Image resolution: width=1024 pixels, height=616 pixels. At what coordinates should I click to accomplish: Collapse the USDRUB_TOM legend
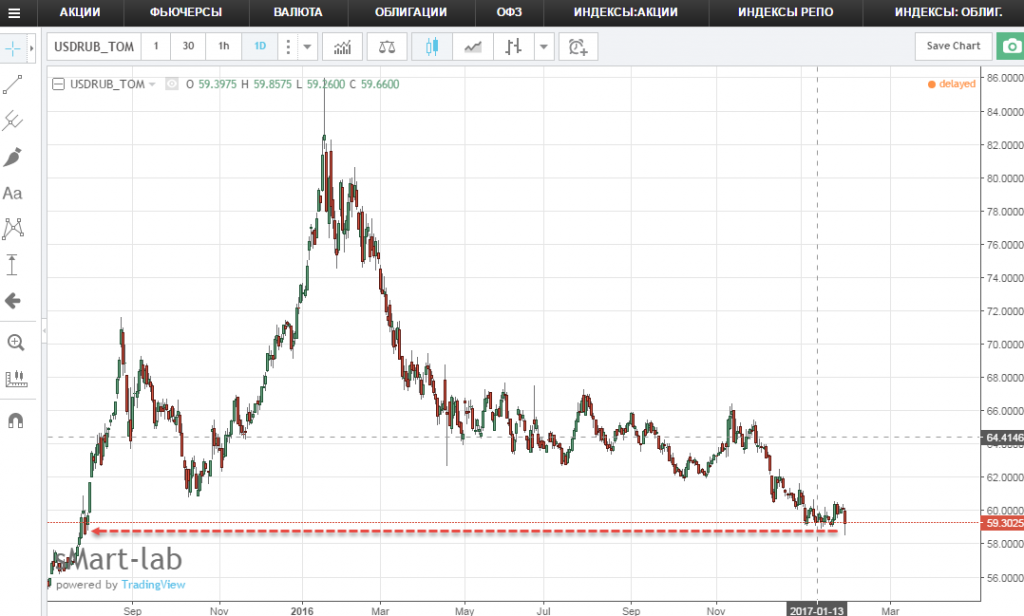[58, 85]
